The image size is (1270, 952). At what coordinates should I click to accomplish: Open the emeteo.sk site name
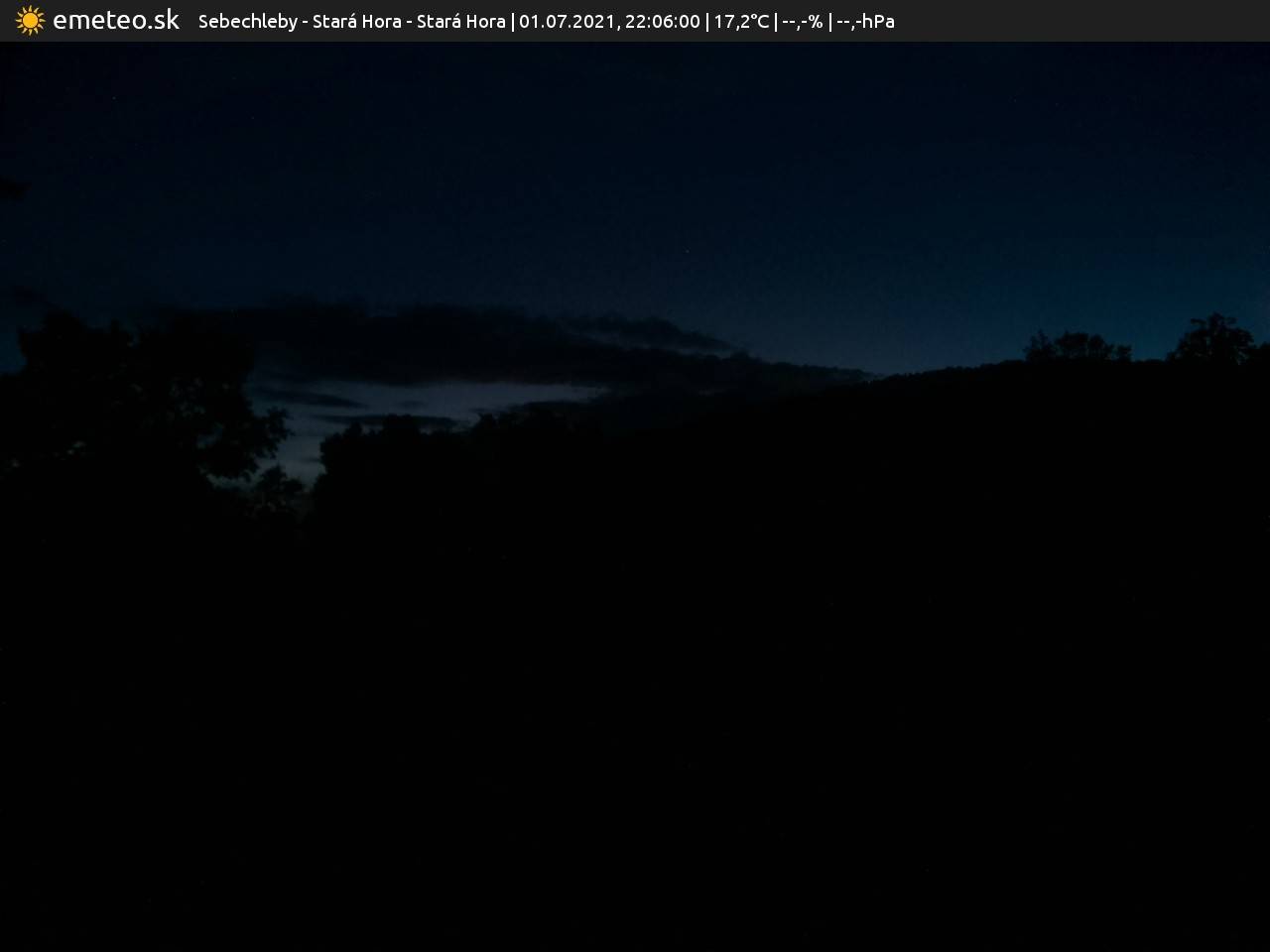116,21
